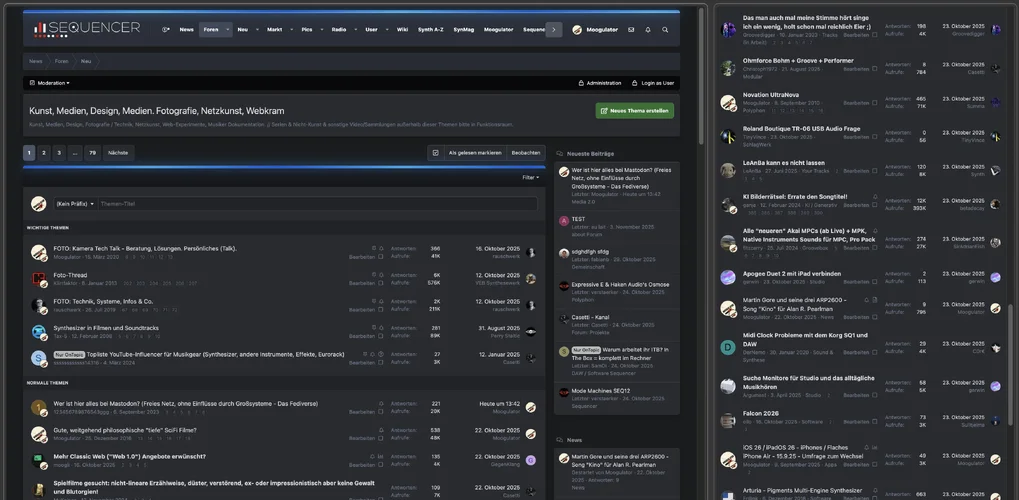Open Synth A-Z in navbar
Image resolution: width=1019 pixels, height=500 pixels.
[430, 30]
